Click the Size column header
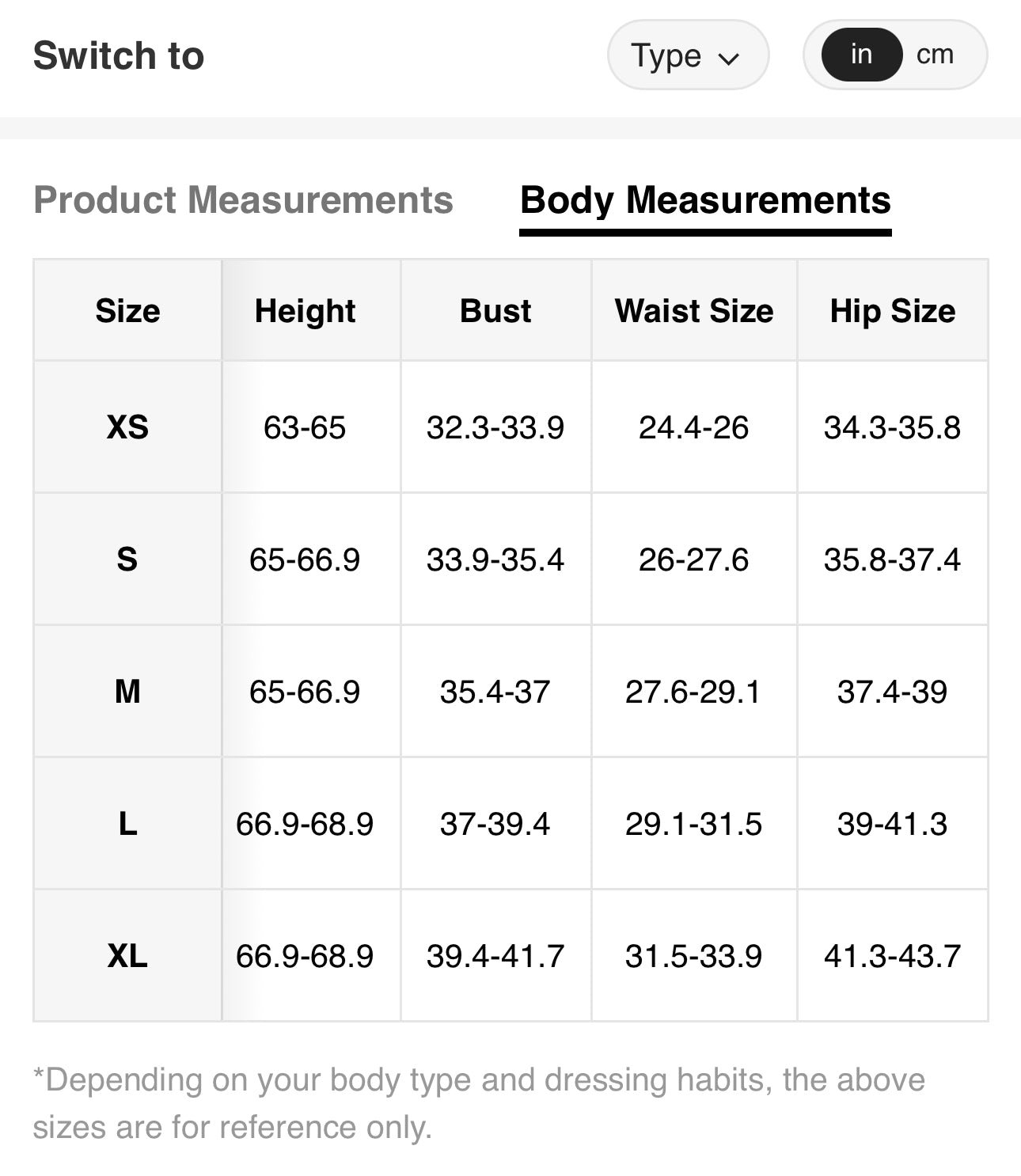The width and height of the screenshot is (1021, 1176). tap(127, 310)
